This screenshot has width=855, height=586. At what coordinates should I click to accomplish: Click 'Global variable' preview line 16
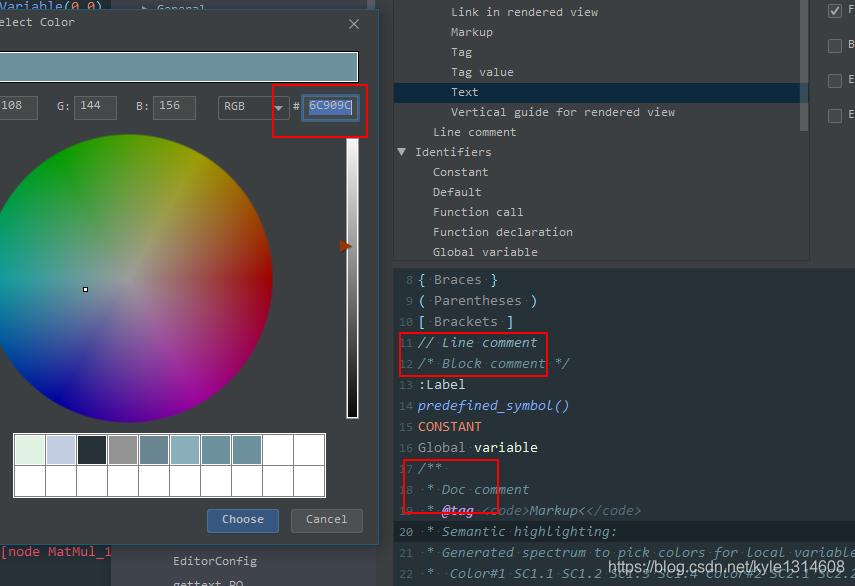click(478, 448)
